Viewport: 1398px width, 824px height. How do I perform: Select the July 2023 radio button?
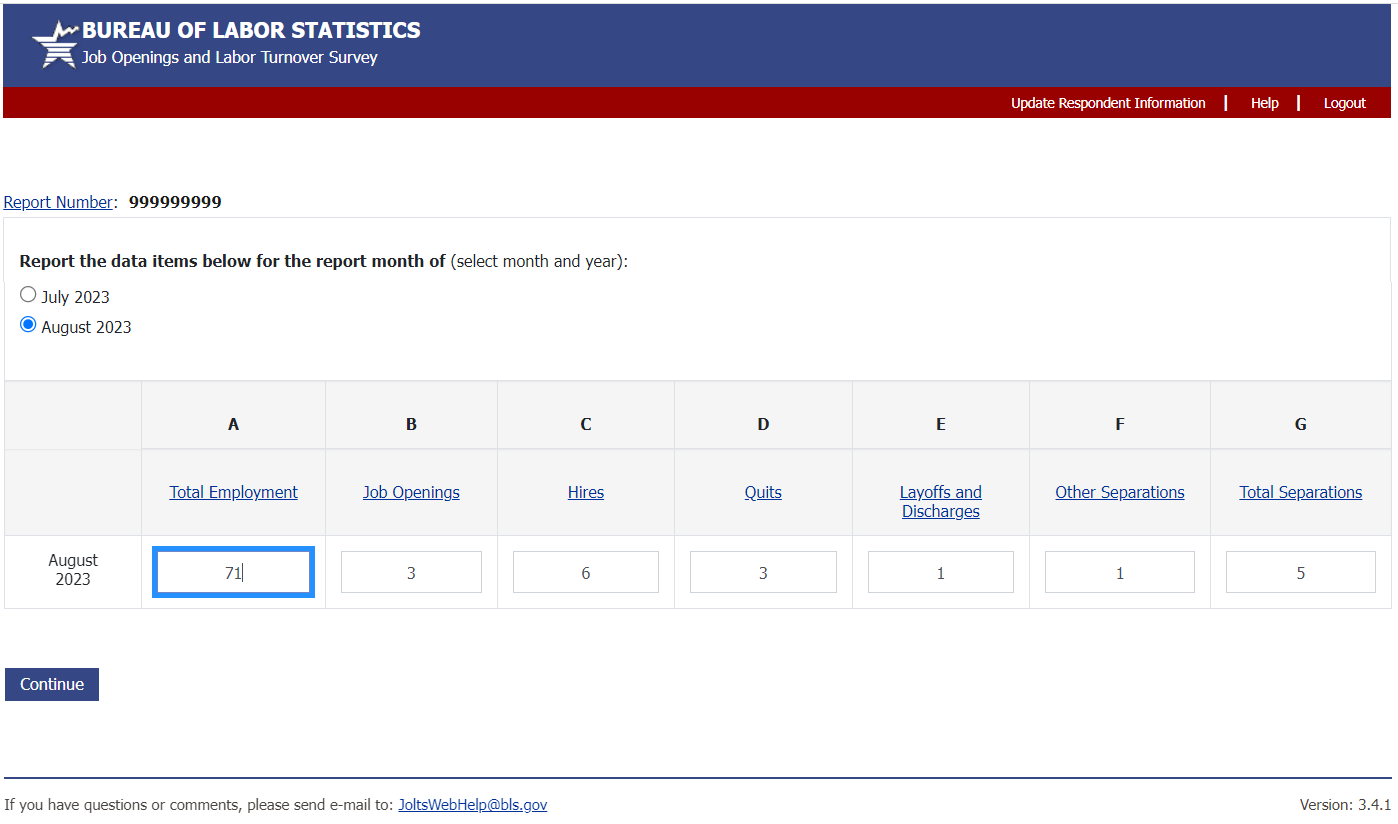click(x=28, y=295)
